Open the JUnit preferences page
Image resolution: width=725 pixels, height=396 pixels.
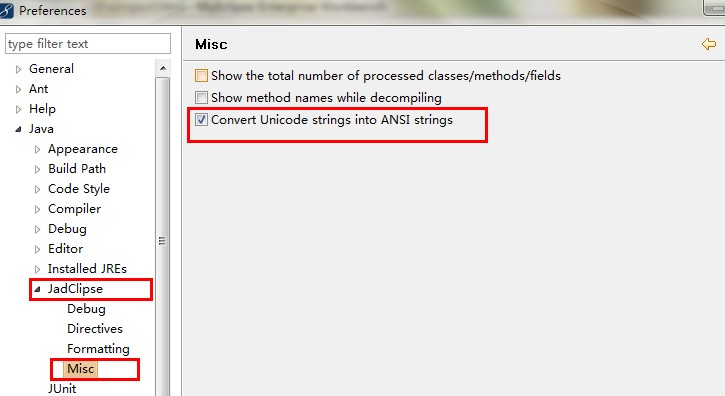coord(62,389)
